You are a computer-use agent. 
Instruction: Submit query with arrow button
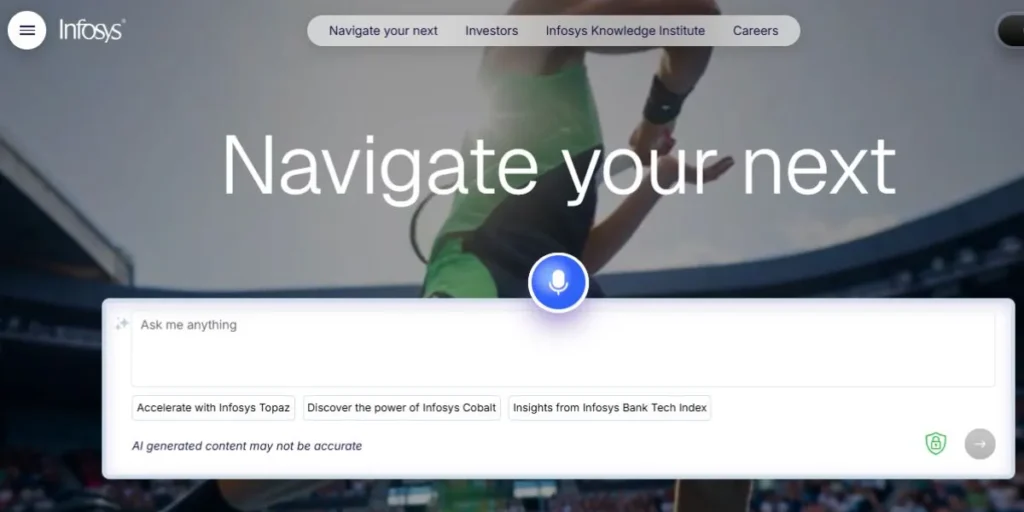[x=980, y=444]
